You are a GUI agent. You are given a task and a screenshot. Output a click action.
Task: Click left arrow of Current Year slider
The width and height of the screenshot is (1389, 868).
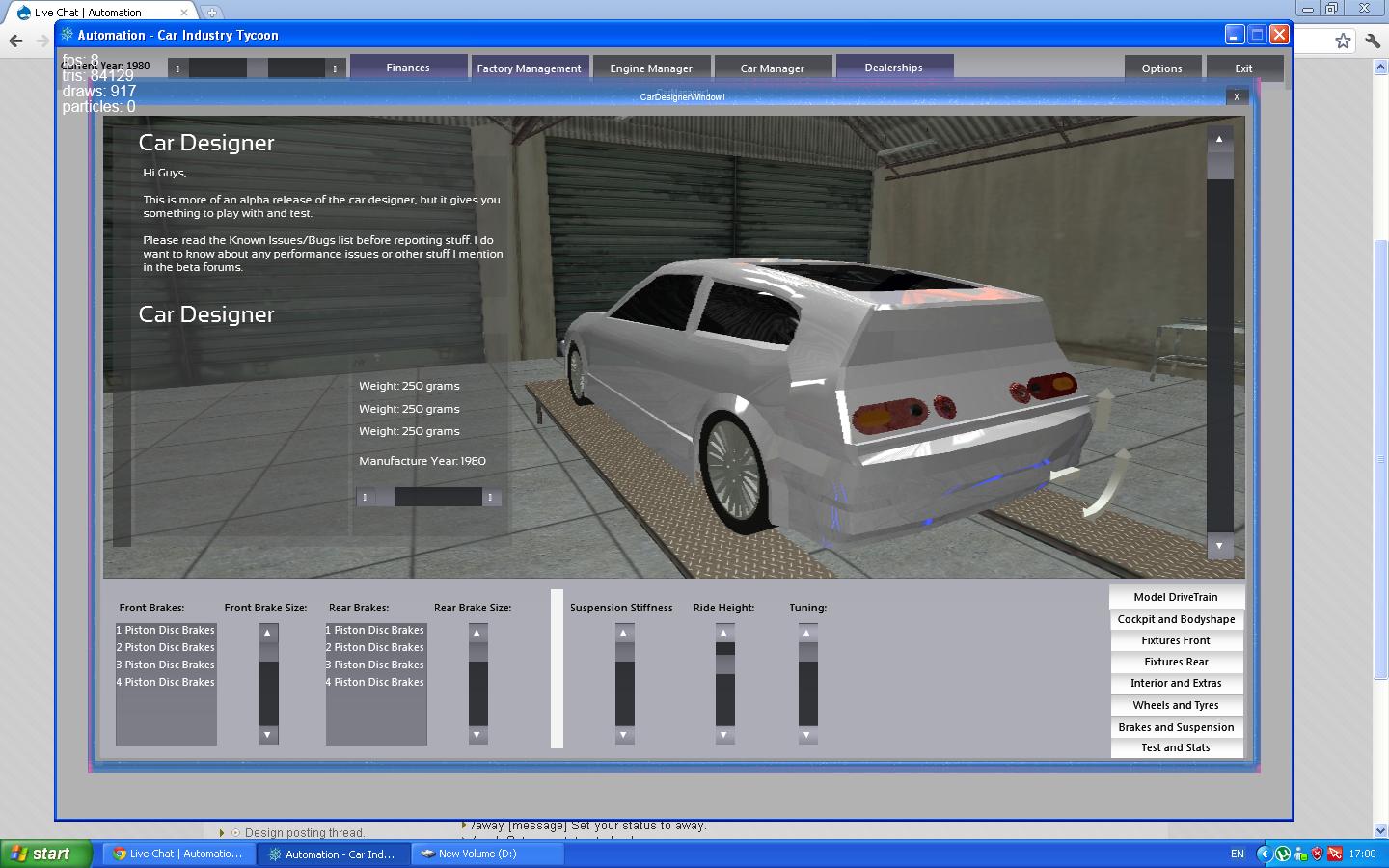177,68
